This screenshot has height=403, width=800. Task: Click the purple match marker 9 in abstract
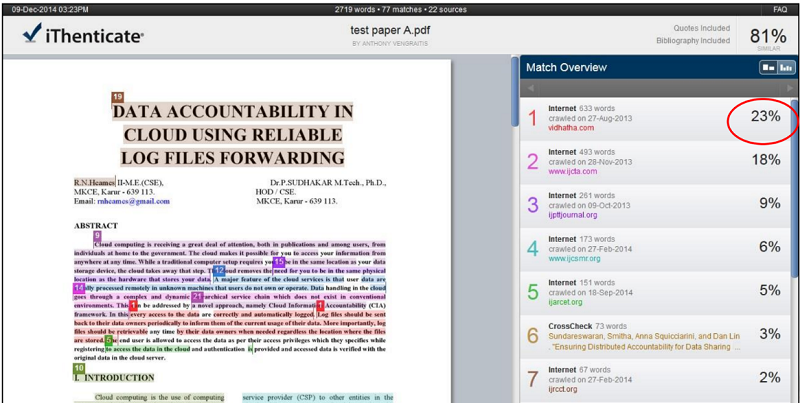(97, 236)
